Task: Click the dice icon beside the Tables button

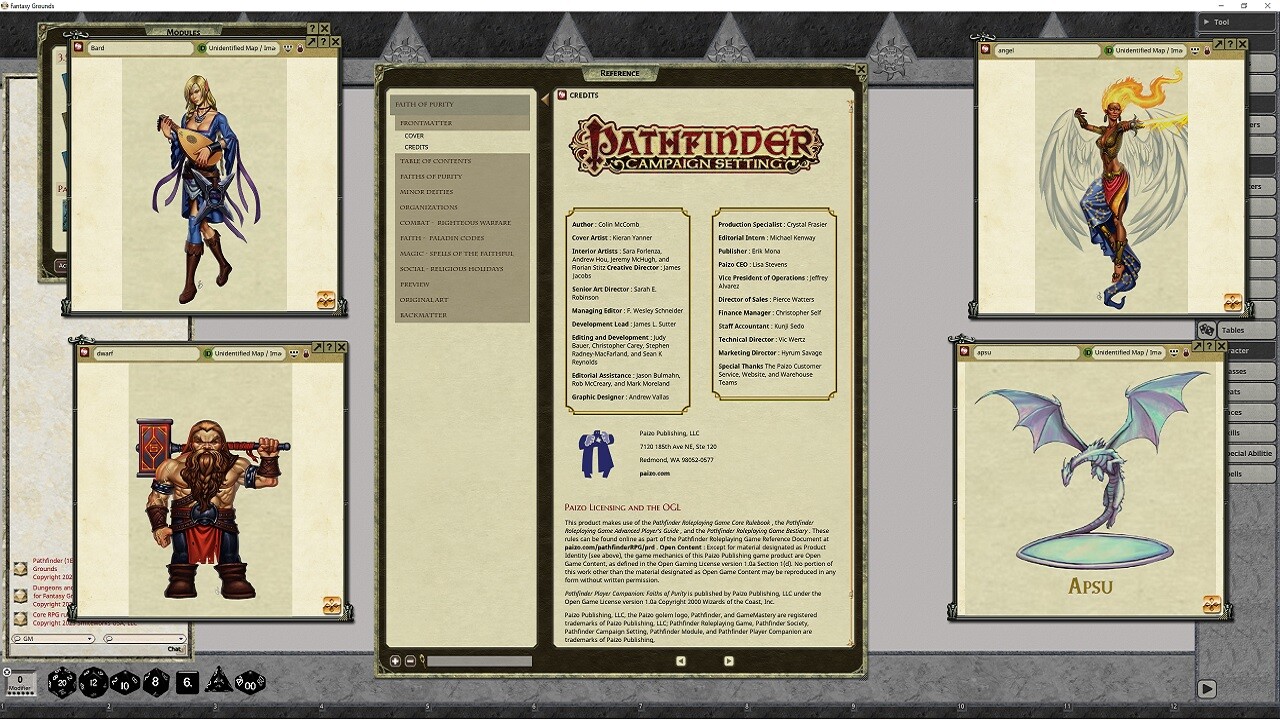Action: (x=1206, y=329)
